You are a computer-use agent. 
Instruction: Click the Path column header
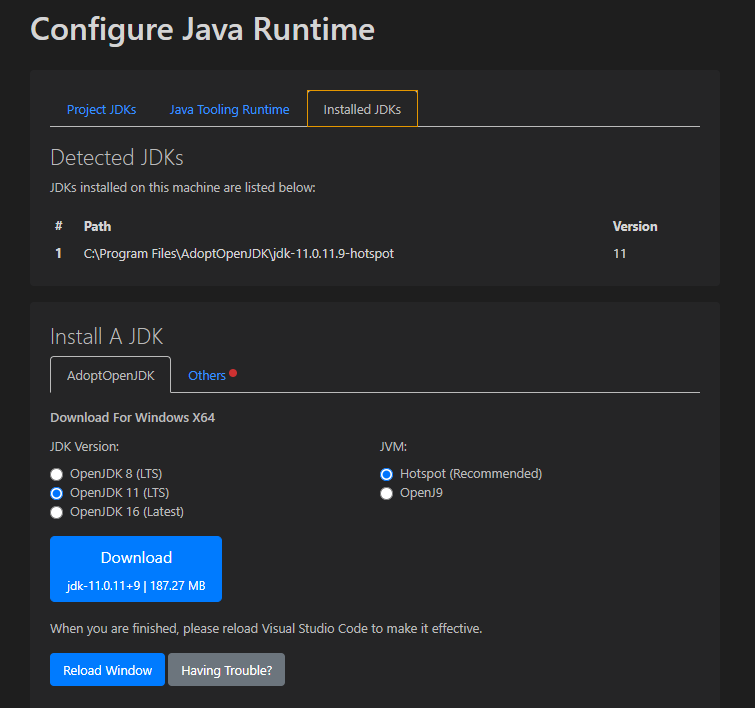(x=97, y=226)
